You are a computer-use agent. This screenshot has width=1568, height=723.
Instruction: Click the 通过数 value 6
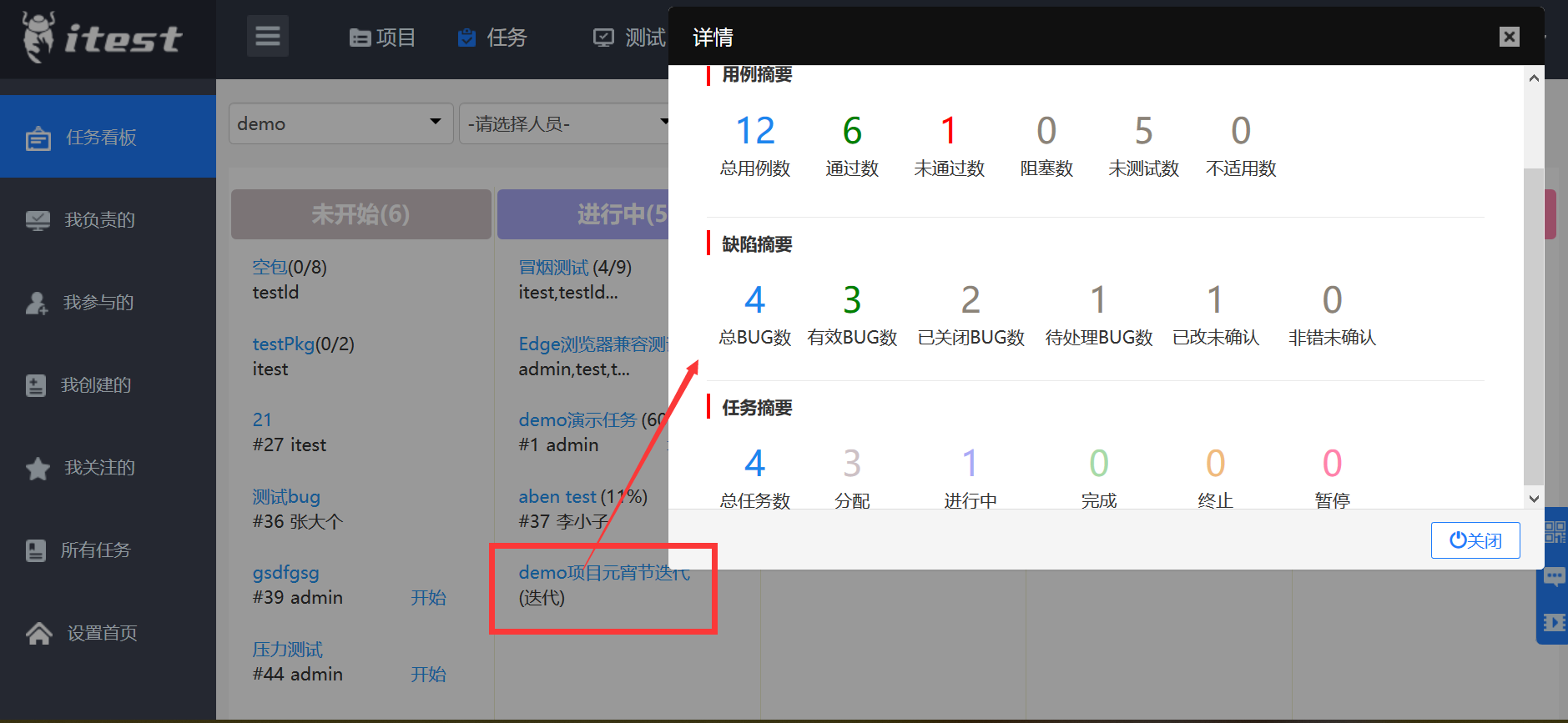click(x=852, y=131)
